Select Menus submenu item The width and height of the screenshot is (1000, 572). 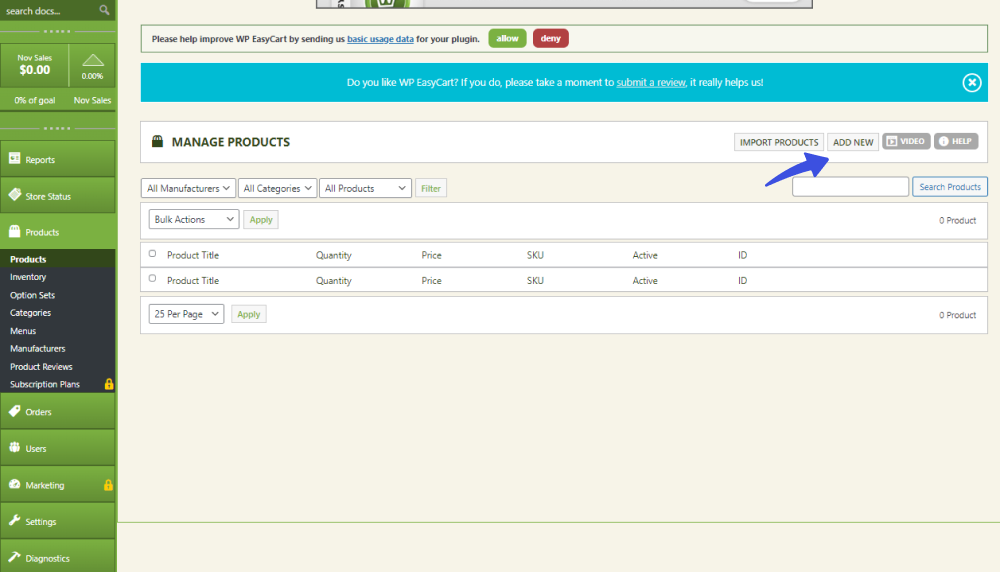pyautogui.click(x=23, y=331)
